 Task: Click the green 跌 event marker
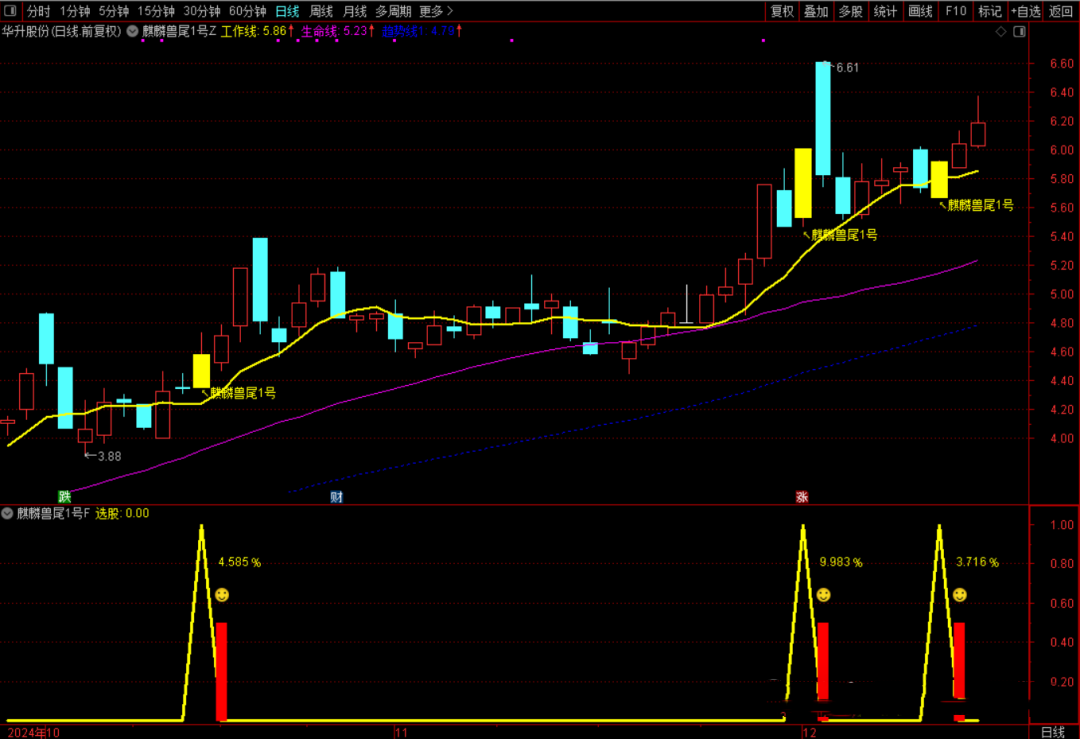click(65, 496)
